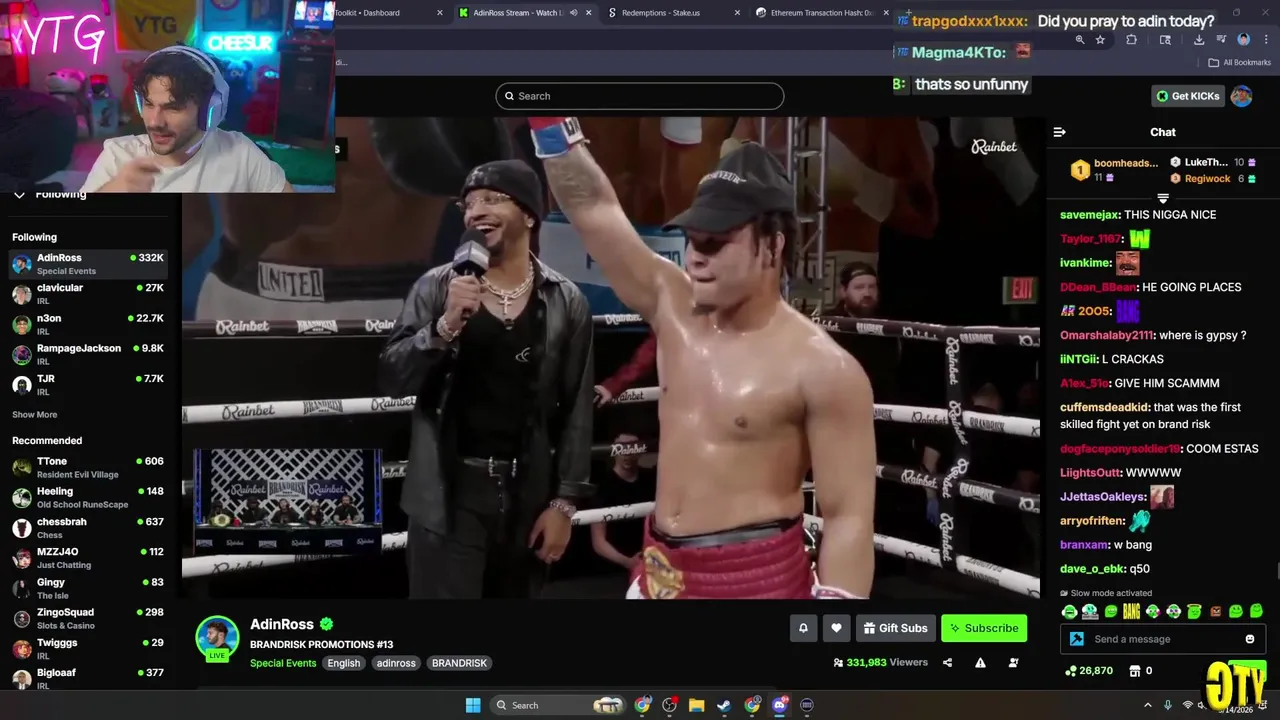Show hidden system tray icons
The image size is (1280, 720).
click(1147, 705)
